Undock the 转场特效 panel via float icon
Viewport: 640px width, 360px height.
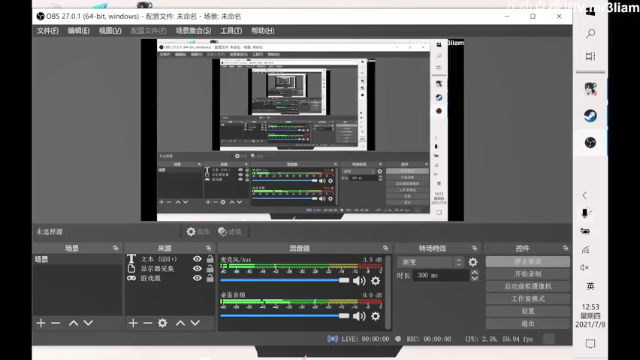coord(474,248)
